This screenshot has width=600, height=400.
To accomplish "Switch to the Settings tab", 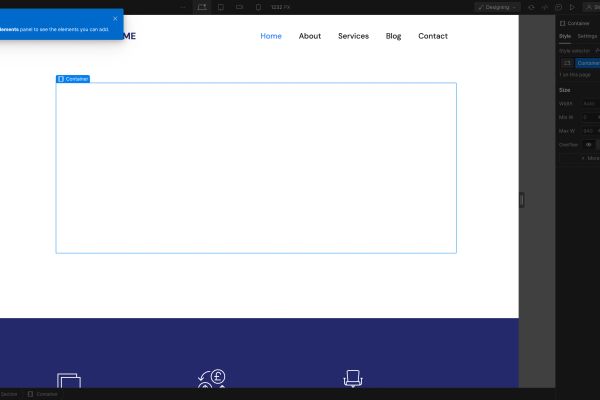I will click(x=587, y=36).
